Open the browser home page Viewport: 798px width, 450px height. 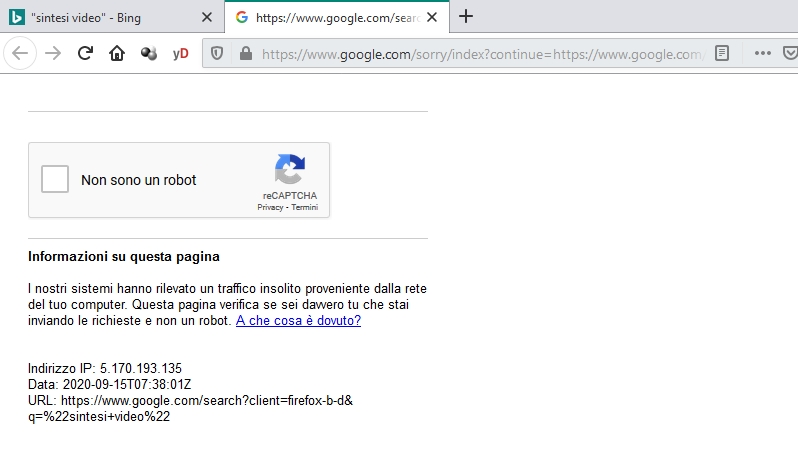pyautogui.click(x=117, y=53)
